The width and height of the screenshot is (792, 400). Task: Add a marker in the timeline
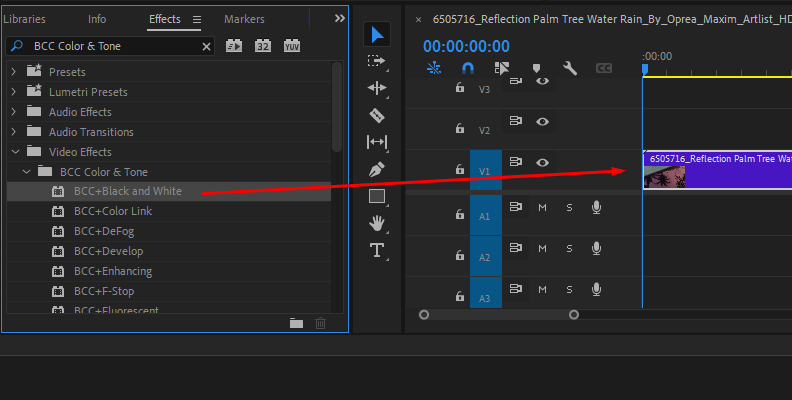536,68
